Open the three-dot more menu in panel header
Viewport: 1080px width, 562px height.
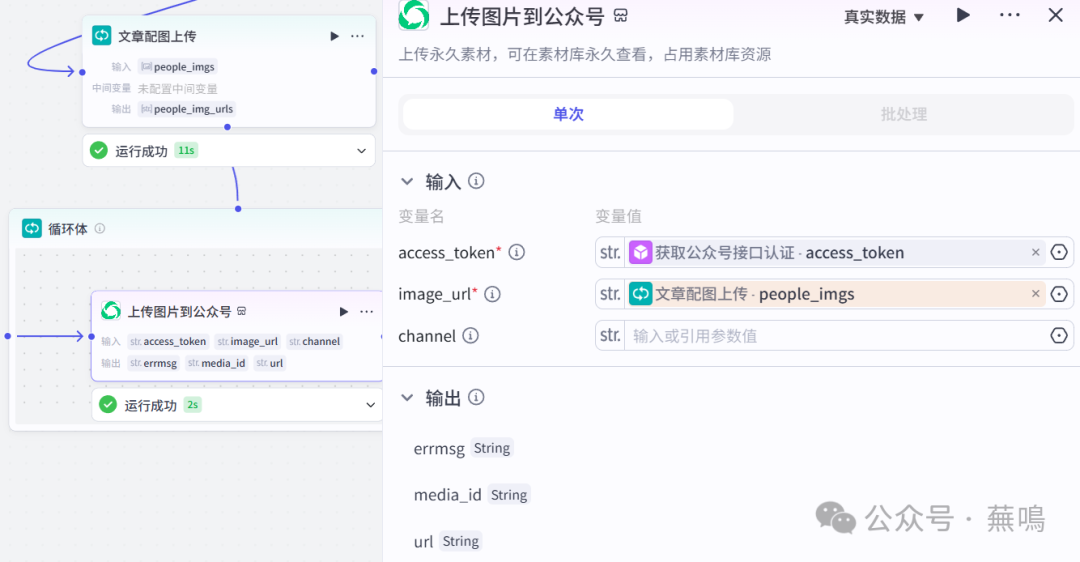pos(1010,15)
